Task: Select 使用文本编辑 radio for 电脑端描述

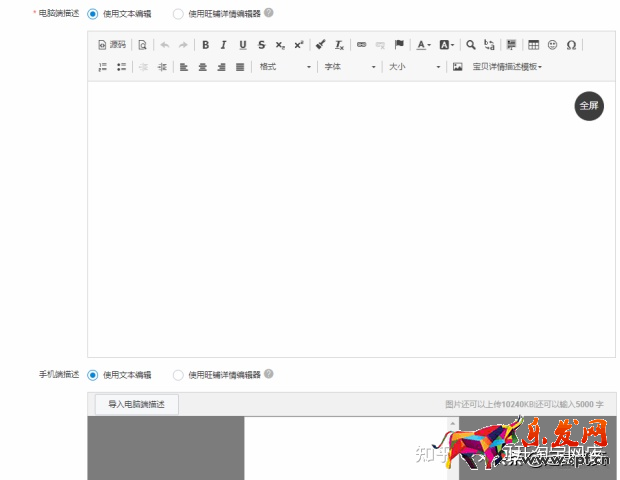Action: pyautogui.click(x=93, y=14)
